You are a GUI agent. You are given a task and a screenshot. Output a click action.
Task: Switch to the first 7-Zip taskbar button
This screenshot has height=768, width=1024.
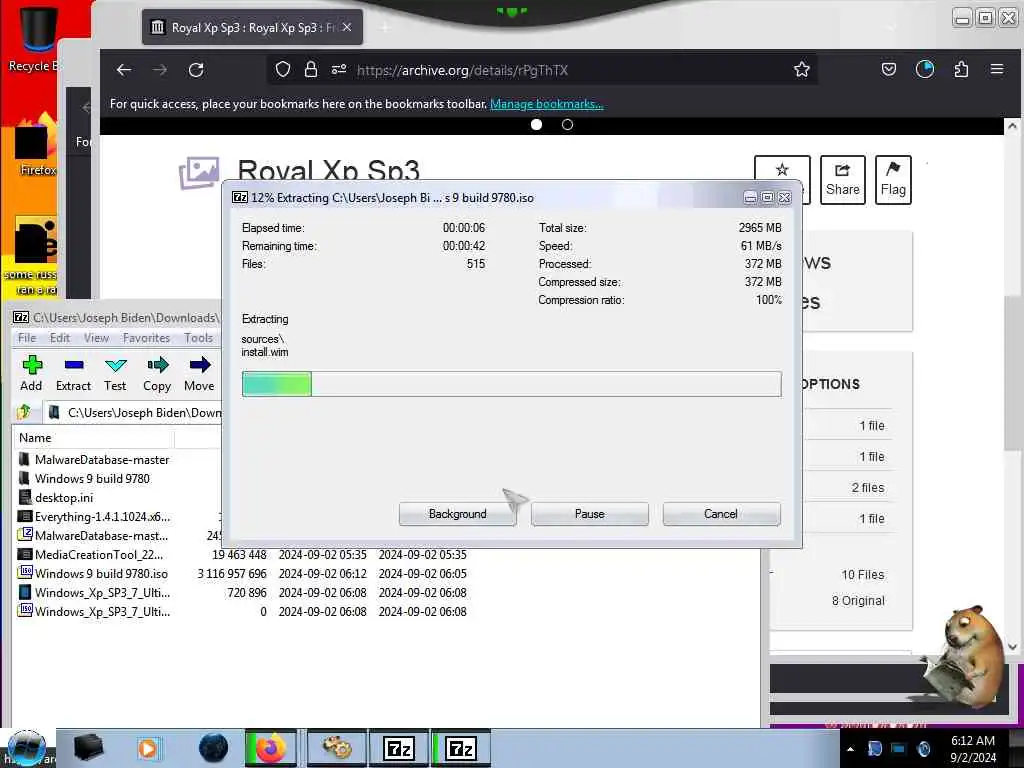[x=398, y=748]
